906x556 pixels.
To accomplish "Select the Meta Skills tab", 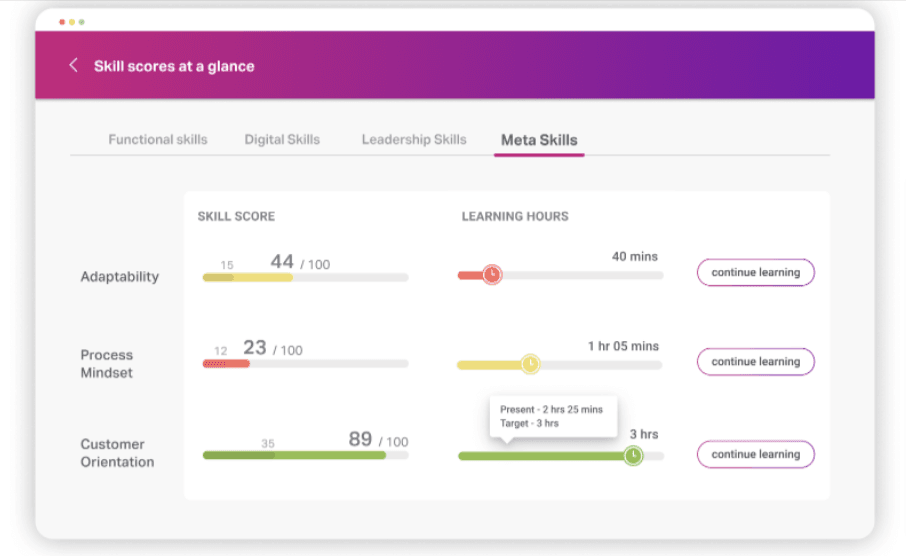I will point(539,140).
